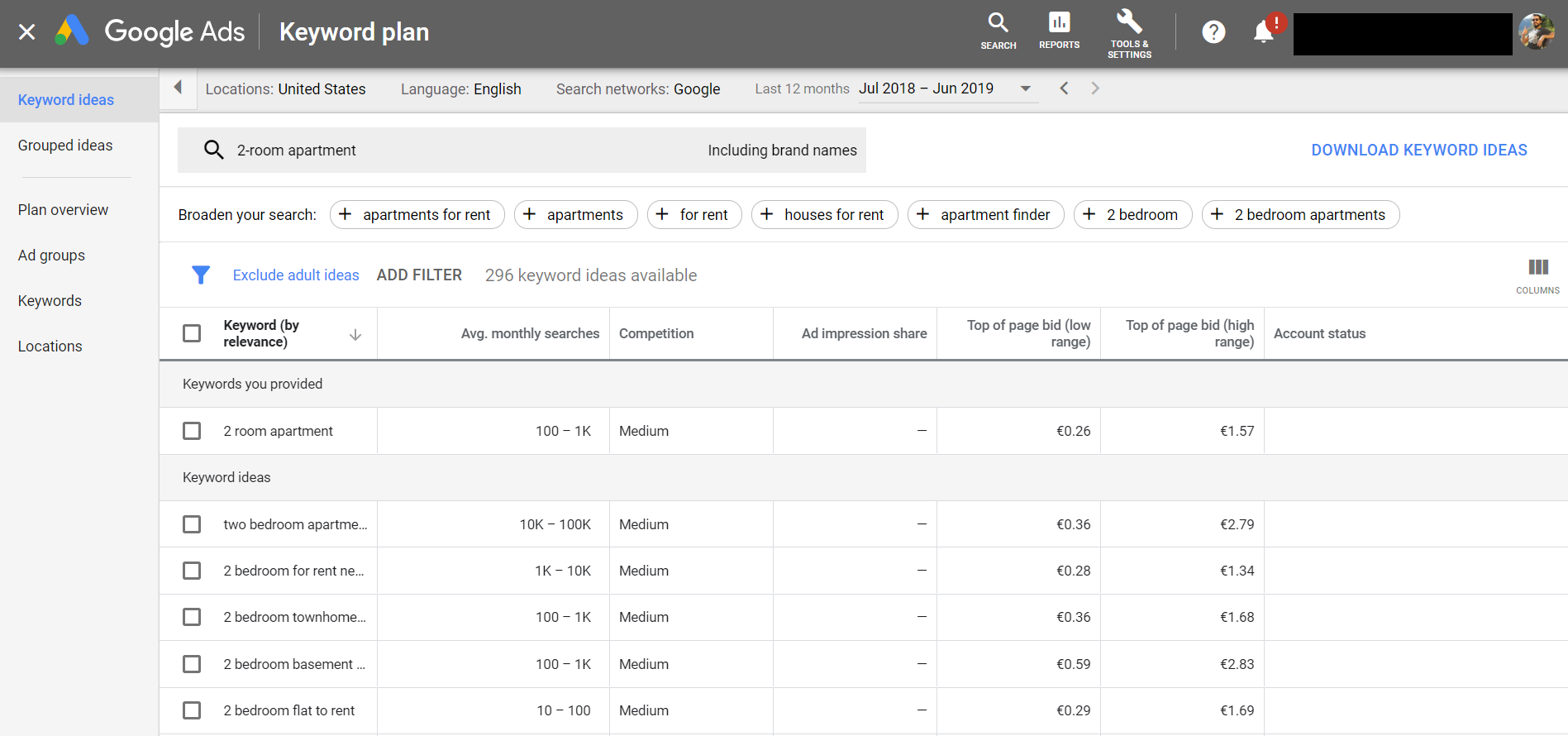The image size is (1568, 736).
Task: Toggle the select-all keywords header checkbox
Action: (x=192, y=333)
